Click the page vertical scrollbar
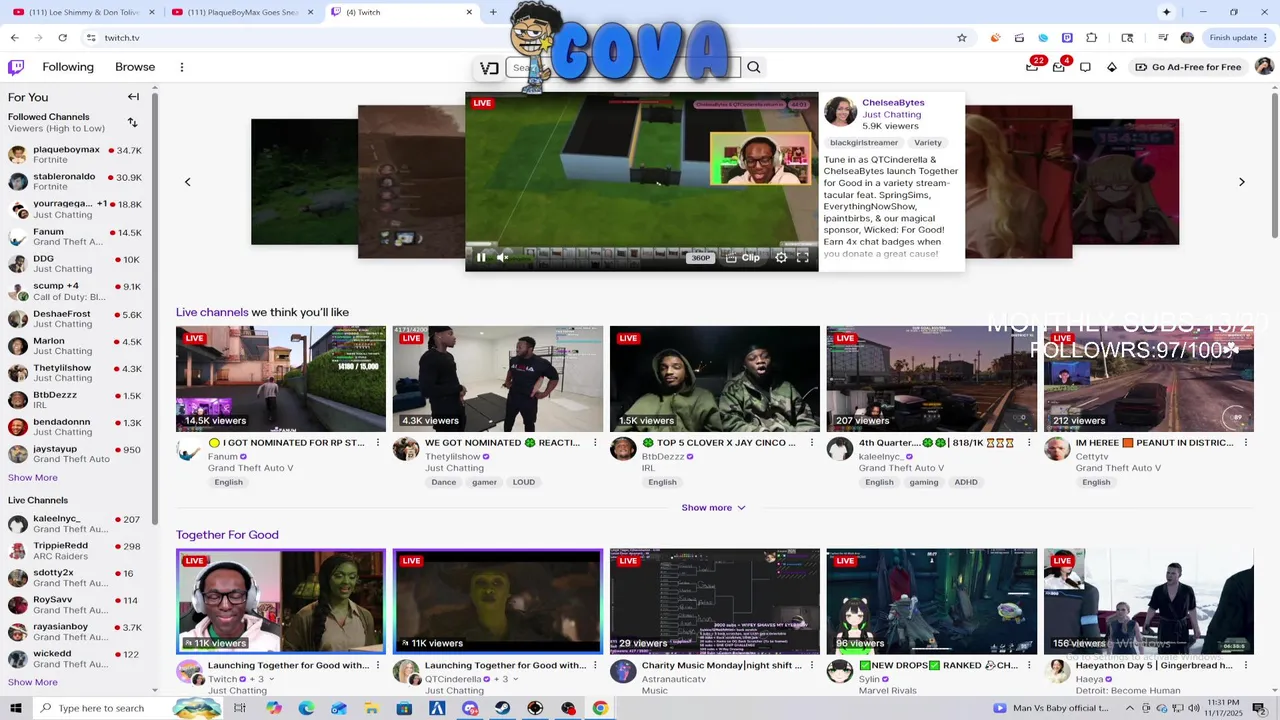This screenshot has height=720, width=1280. coord(1274,165)
